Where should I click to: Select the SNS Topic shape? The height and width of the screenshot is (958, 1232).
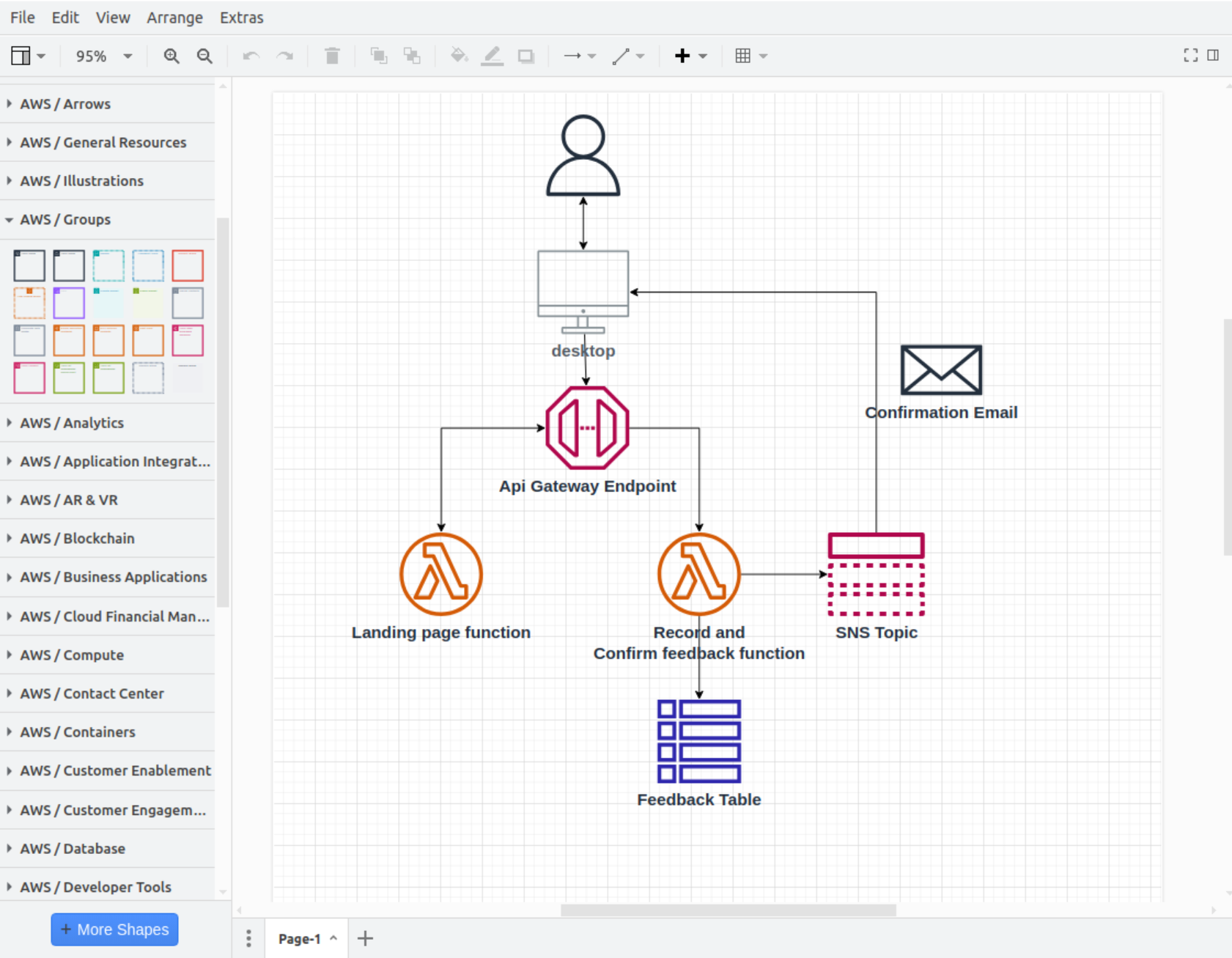877,575
